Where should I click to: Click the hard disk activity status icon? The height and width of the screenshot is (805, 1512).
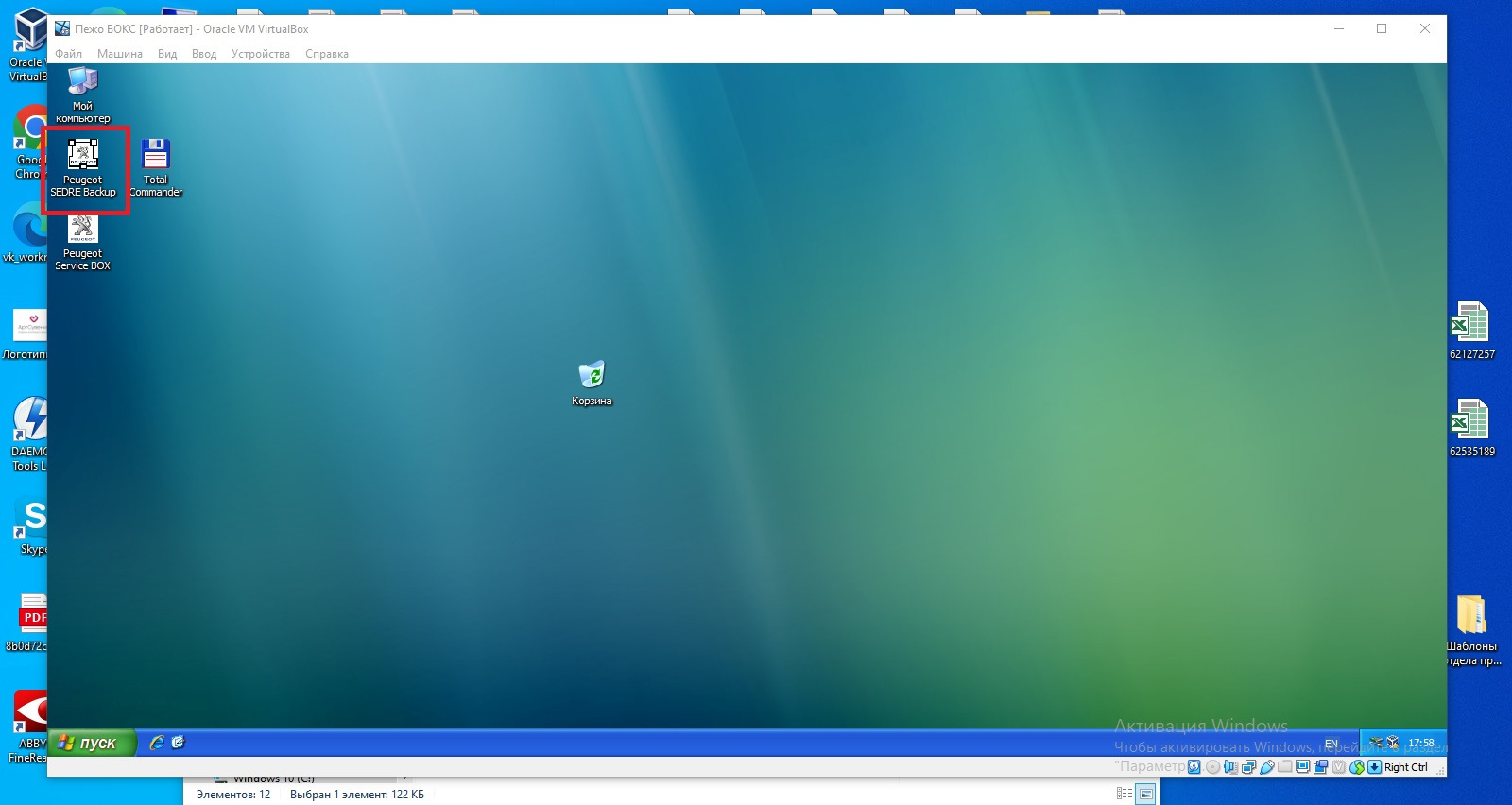[x=1194, y=767]
